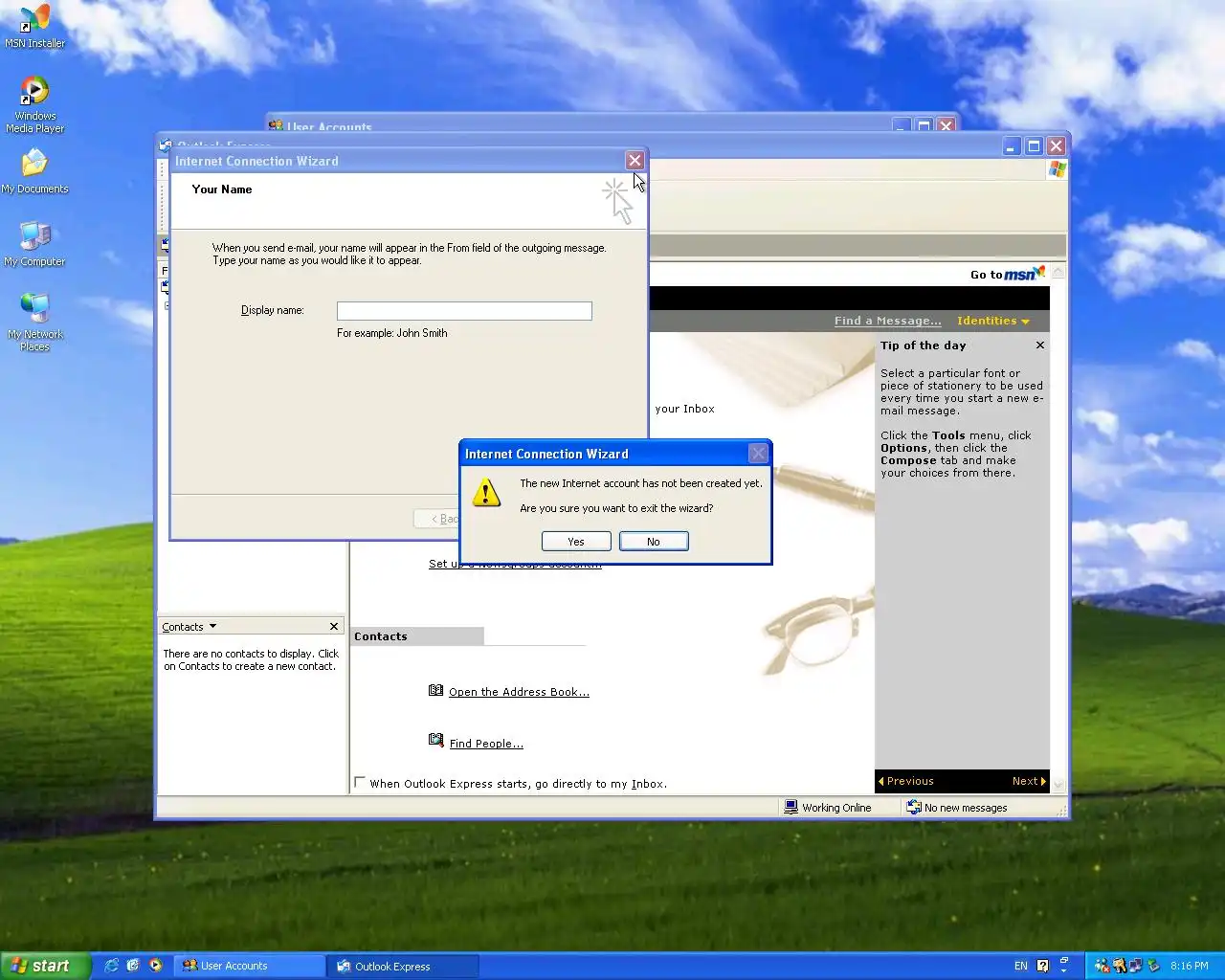Switch to Outlook Express taskbar button
The image size is (1225, 980).
click(x=404, y=966)
